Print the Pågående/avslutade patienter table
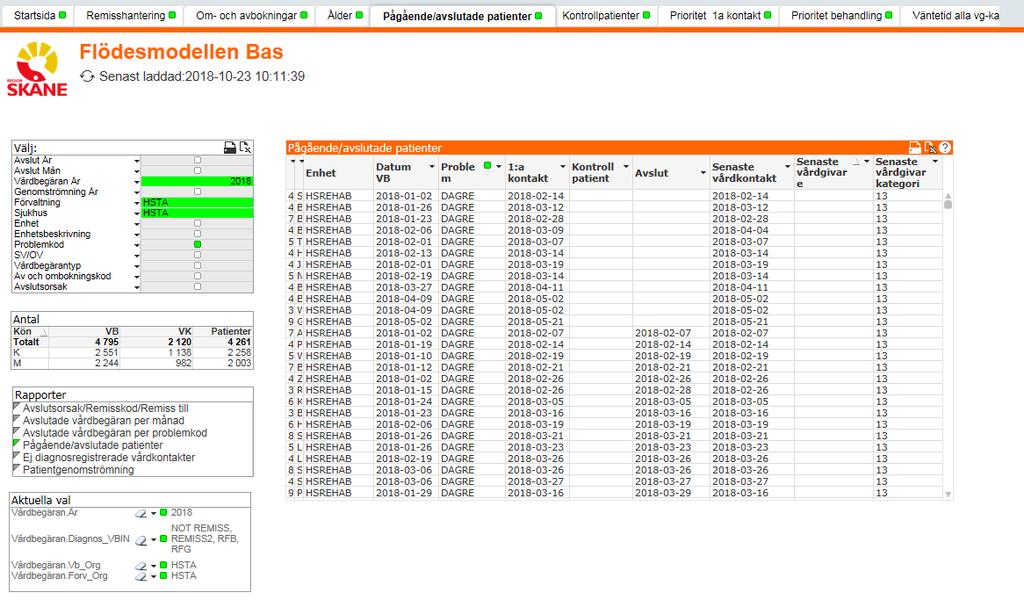 pos(915,148)
